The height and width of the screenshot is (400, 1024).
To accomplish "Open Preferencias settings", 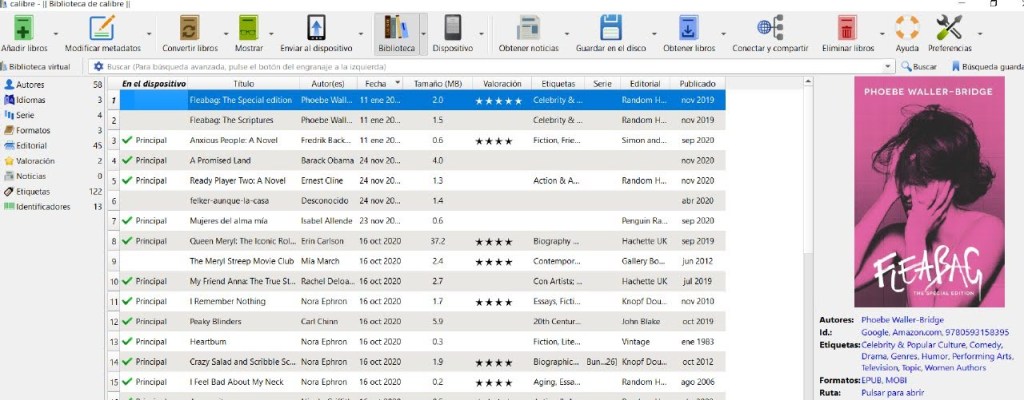I will coord(948,28).
